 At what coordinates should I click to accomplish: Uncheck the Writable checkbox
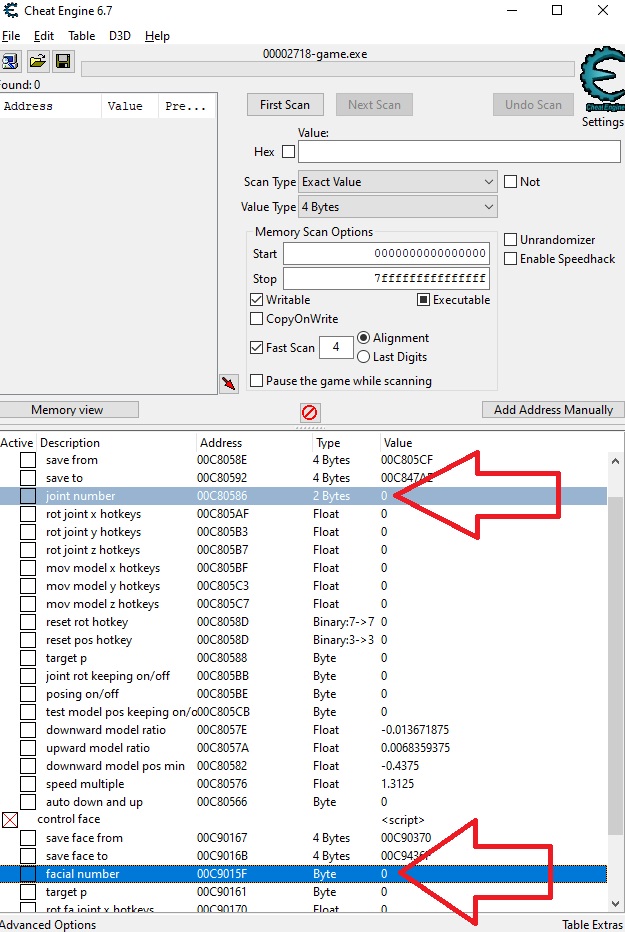click(257, 300)
